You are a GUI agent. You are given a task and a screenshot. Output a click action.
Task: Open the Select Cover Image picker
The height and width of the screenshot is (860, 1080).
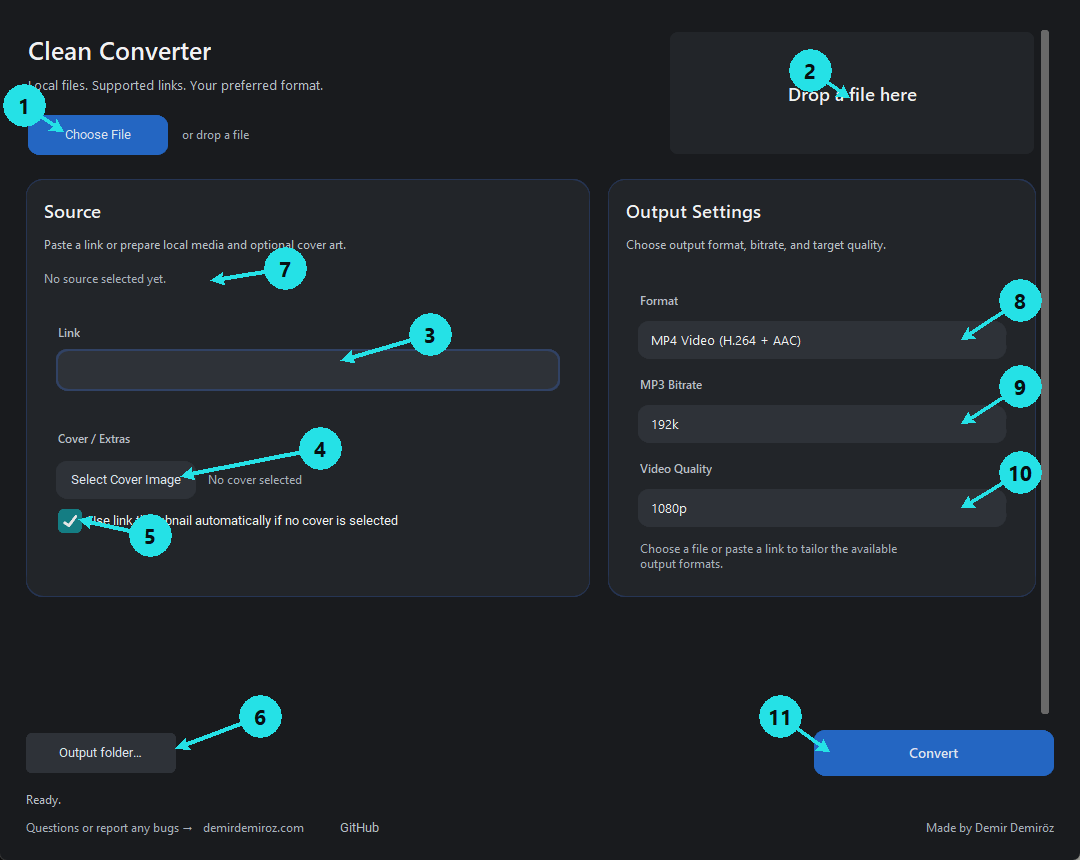click(126, 480)
